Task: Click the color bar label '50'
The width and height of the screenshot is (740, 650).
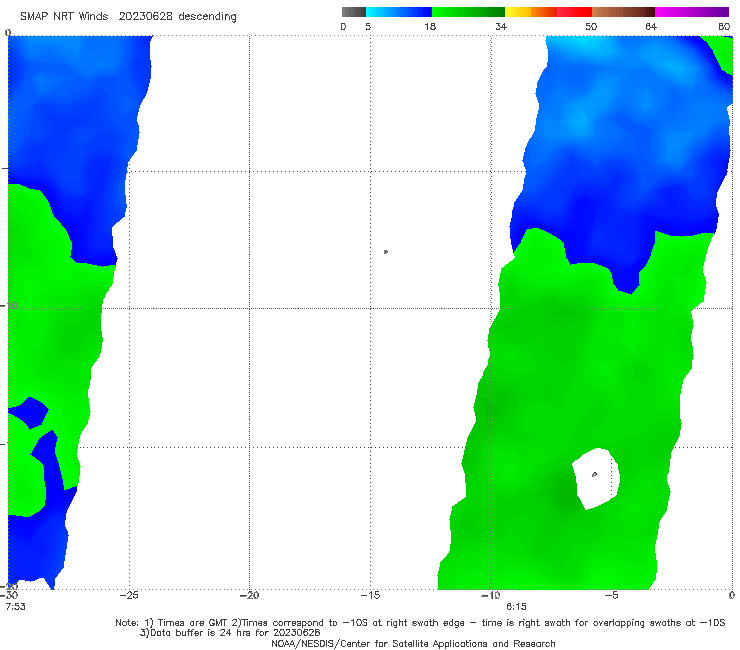Action: 591,27
